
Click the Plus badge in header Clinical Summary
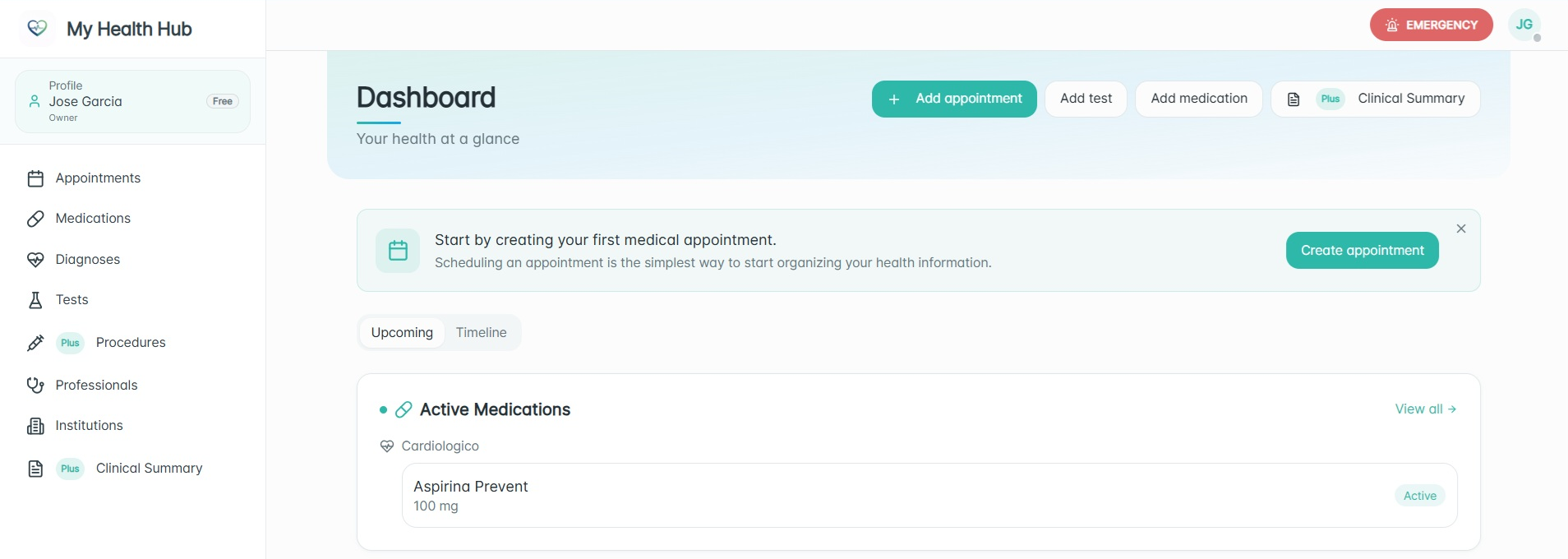[x=1330, y=99]
